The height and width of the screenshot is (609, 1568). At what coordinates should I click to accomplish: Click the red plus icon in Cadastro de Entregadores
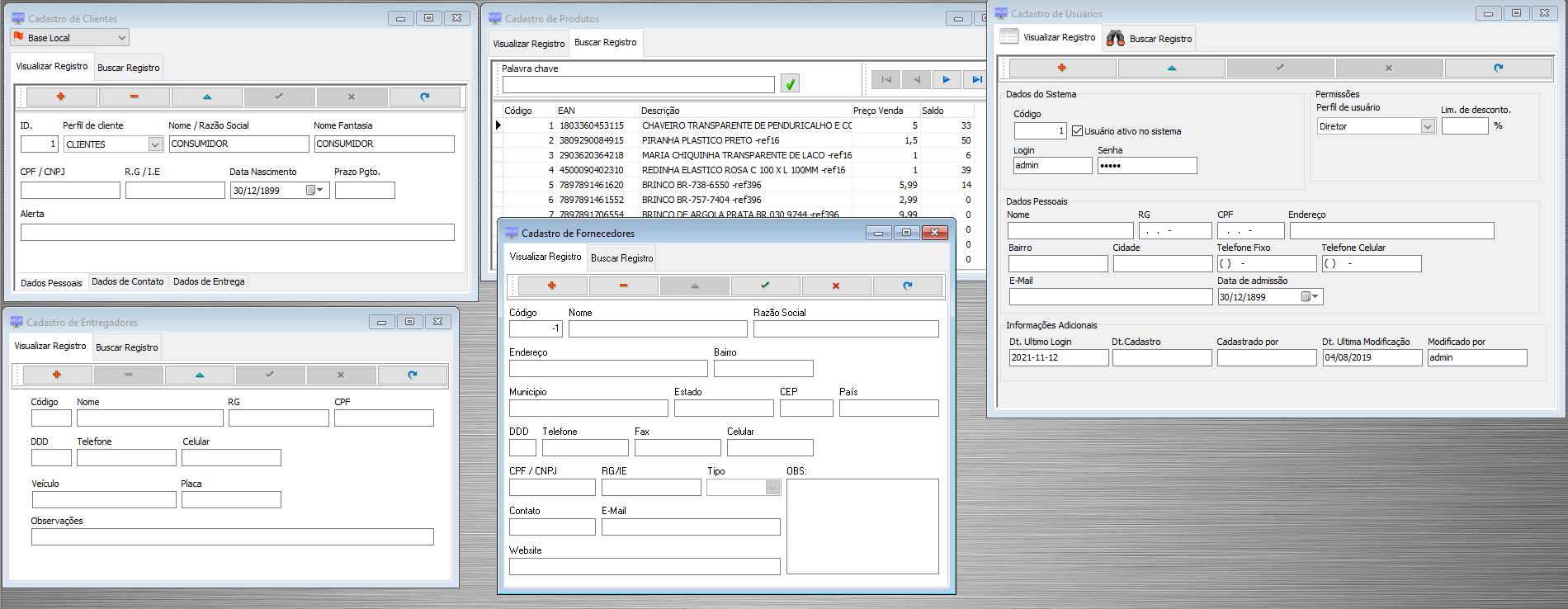(x=57, y=375)
